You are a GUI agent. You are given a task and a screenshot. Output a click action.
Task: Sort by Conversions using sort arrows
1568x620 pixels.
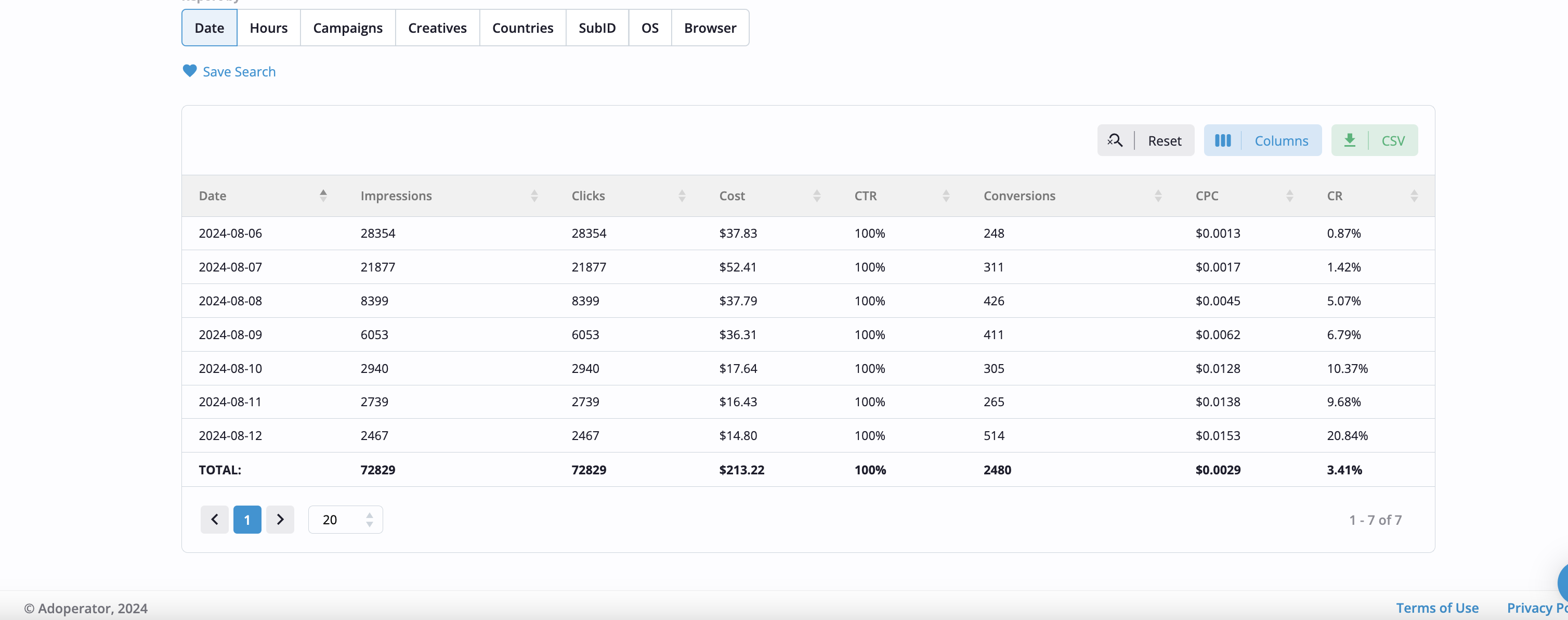[x=1158, y=196]
